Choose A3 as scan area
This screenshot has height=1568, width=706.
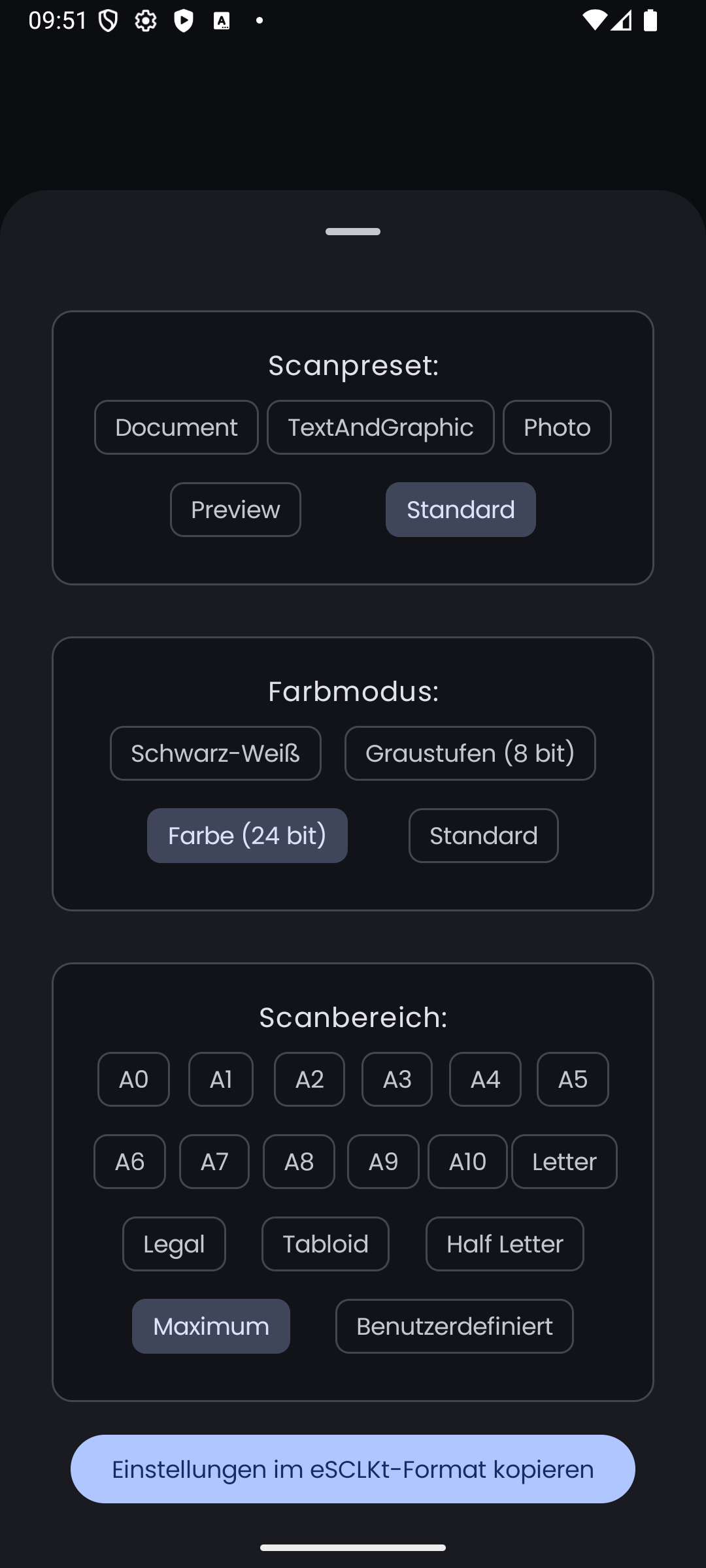point(397,1079)
